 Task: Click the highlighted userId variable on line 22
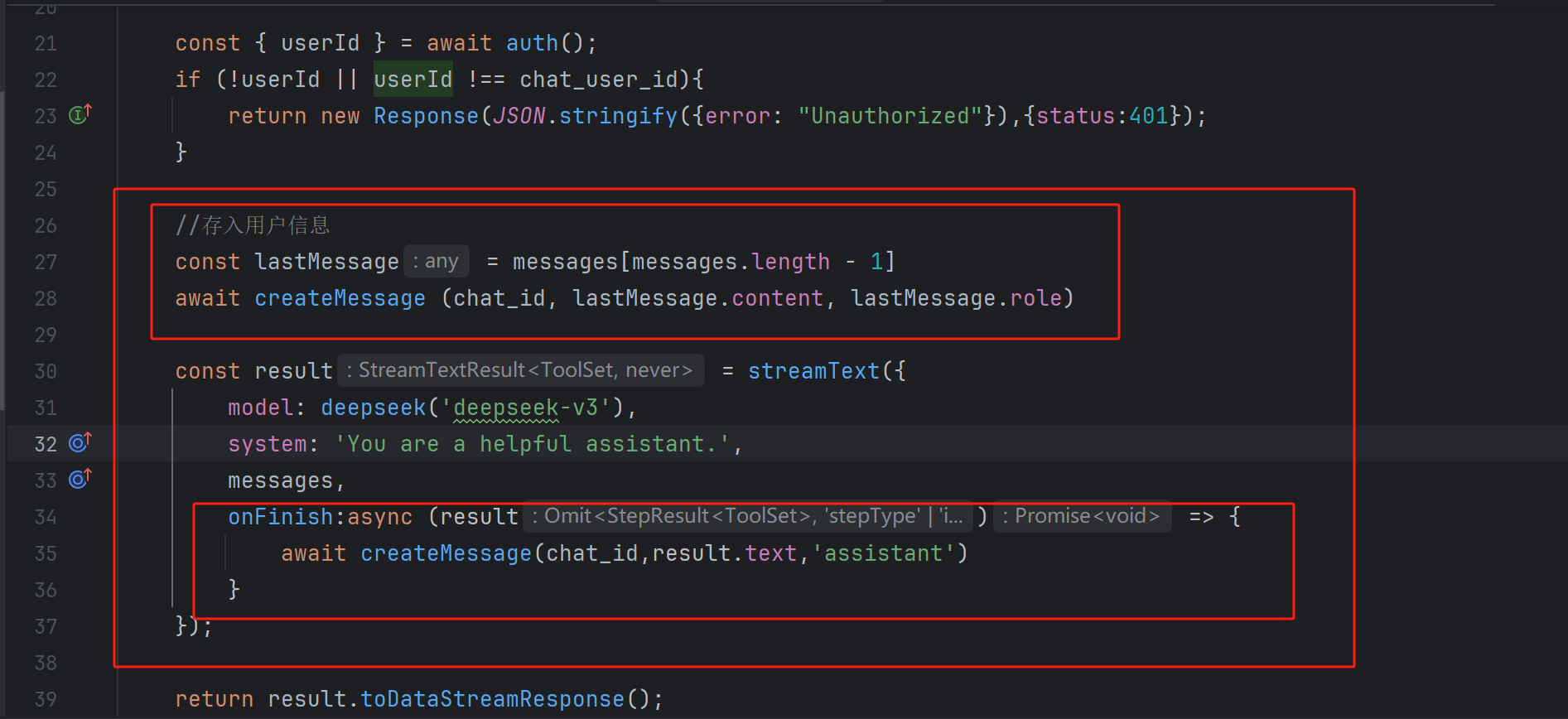413,80
